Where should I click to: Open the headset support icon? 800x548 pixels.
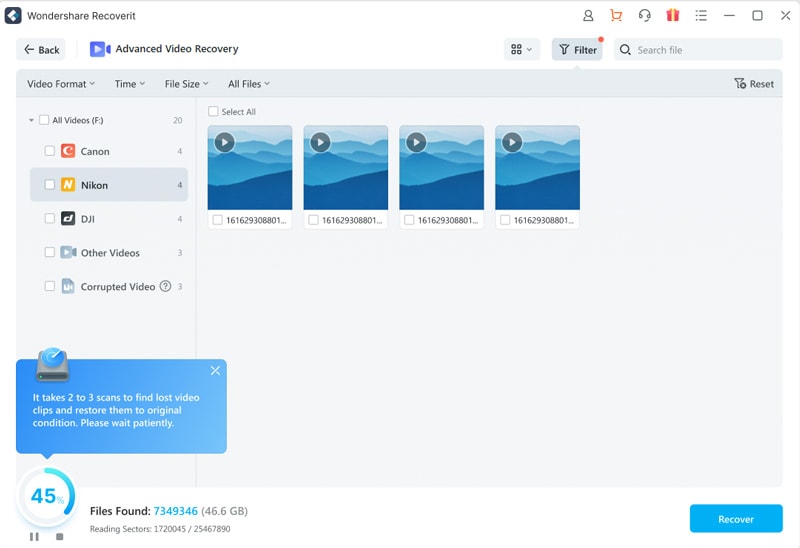(x=644, y=16)
